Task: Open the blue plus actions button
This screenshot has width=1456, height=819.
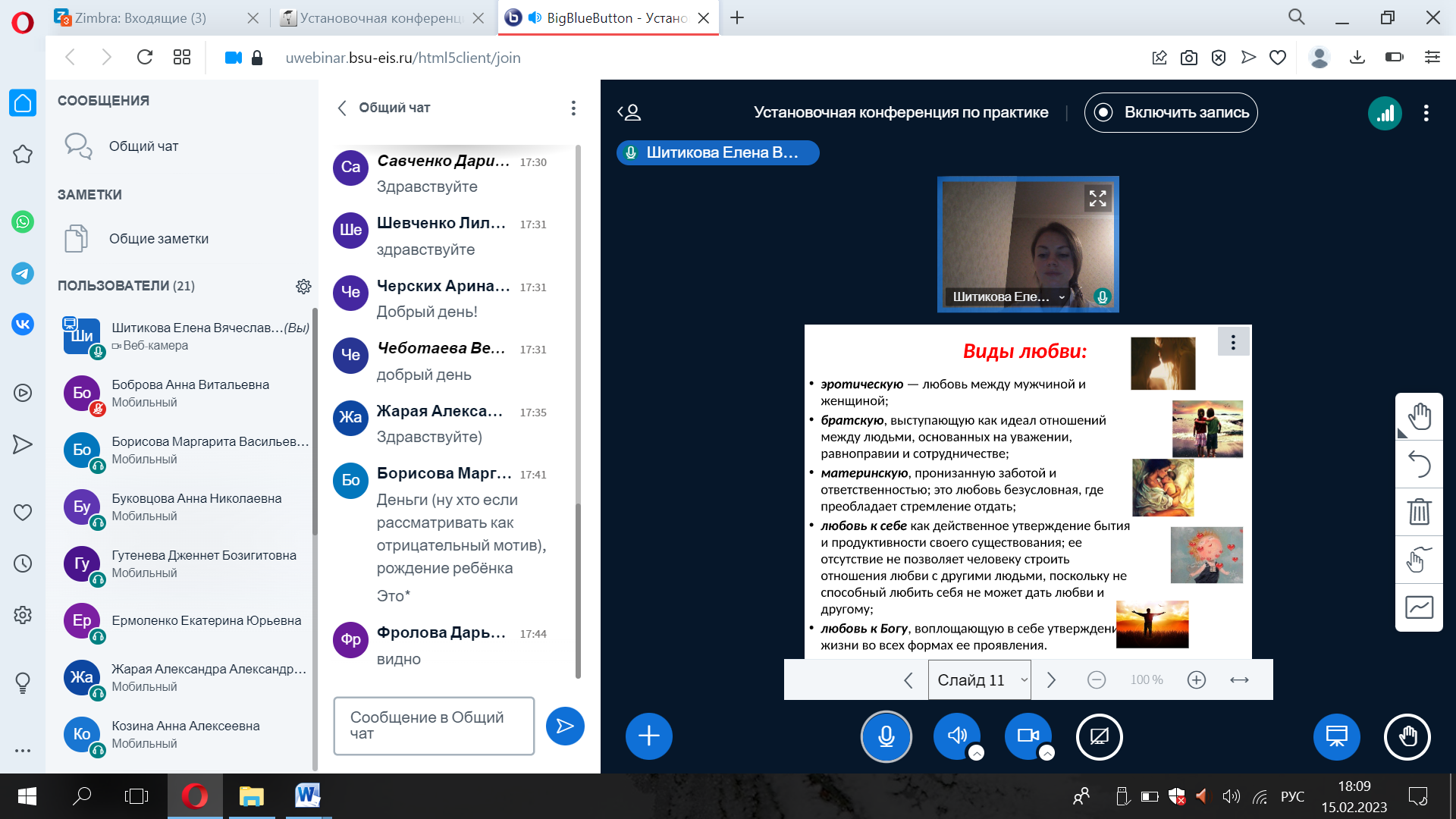Action: pyautogui.click(x=648, y=736)
